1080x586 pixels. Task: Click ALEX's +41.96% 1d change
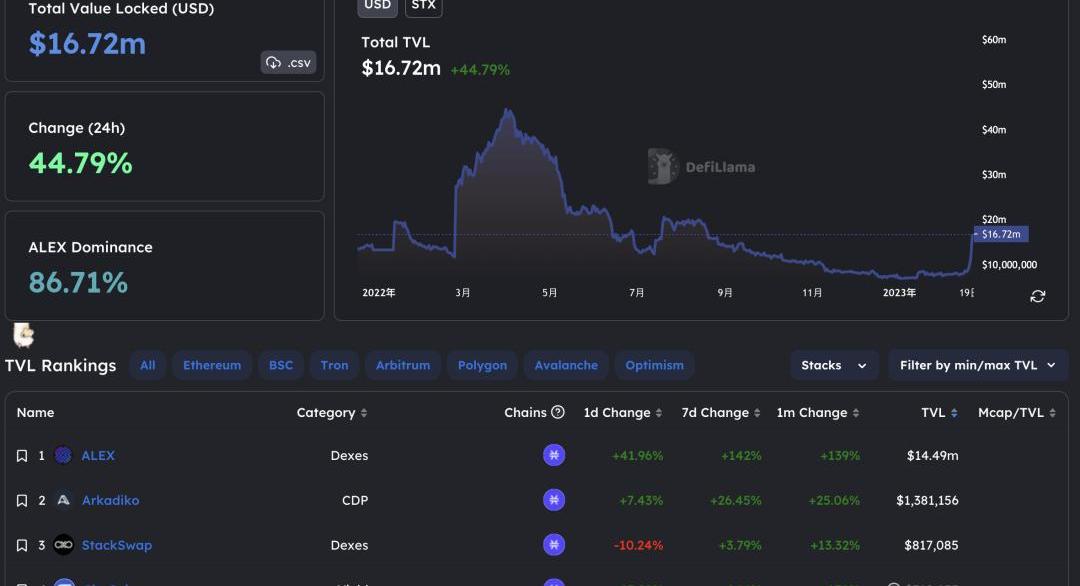coord(637,455)
